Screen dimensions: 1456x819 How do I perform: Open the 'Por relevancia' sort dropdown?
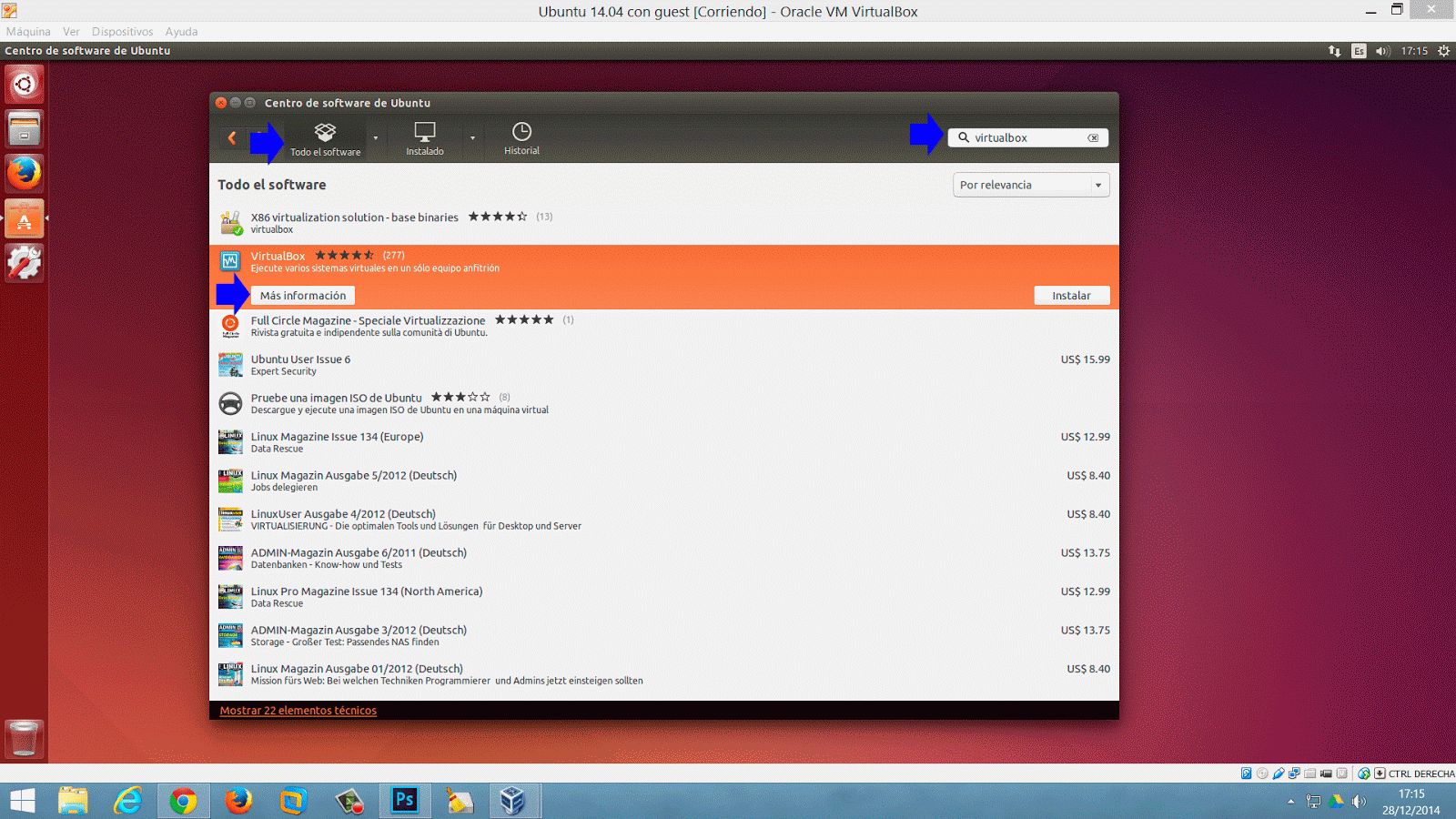[1030, 184]
